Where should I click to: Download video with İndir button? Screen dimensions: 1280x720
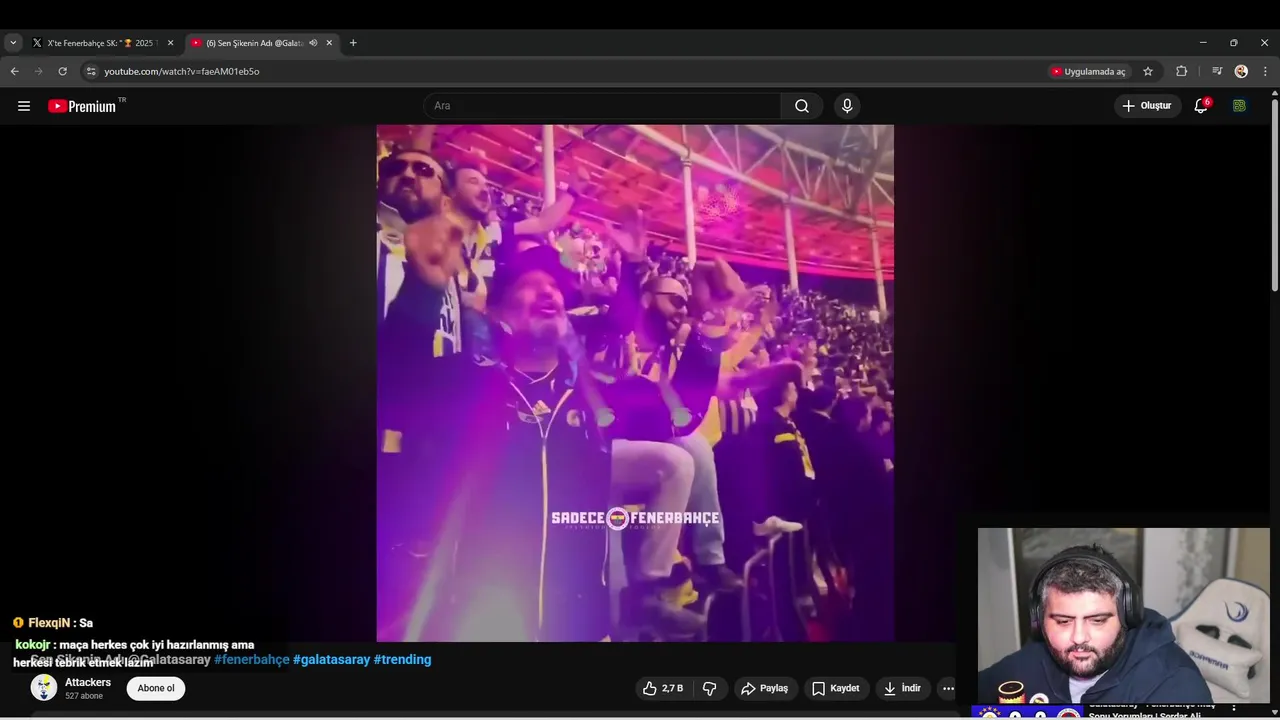click(x=902, y=688)
